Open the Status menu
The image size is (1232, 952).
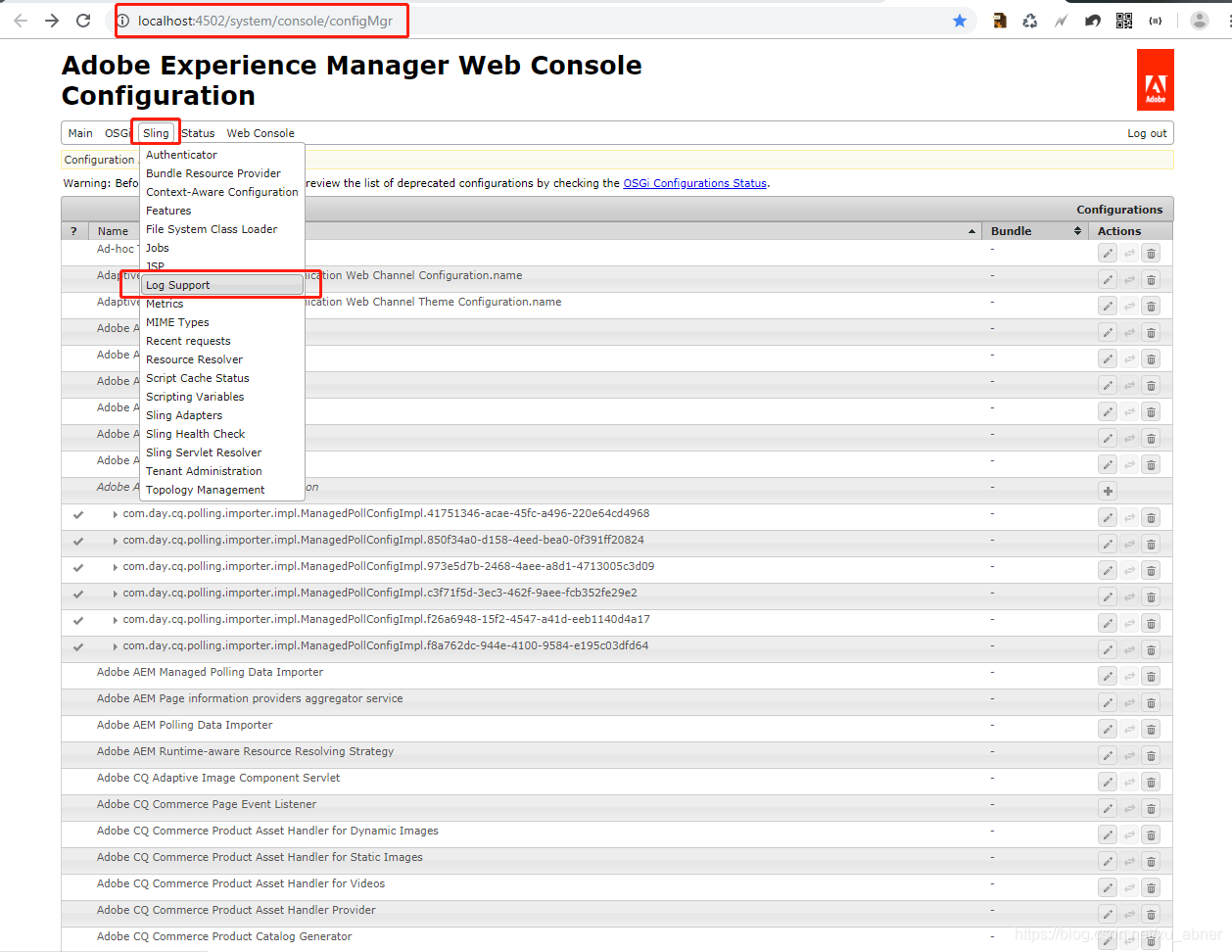click(198, 133)
